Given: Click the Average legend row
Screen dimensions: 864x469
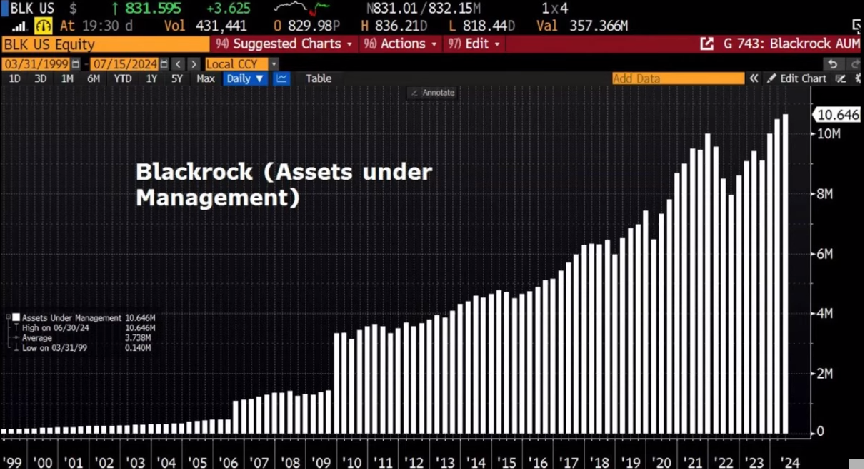Looking at the screenshot, I should [x=87, y=338].
